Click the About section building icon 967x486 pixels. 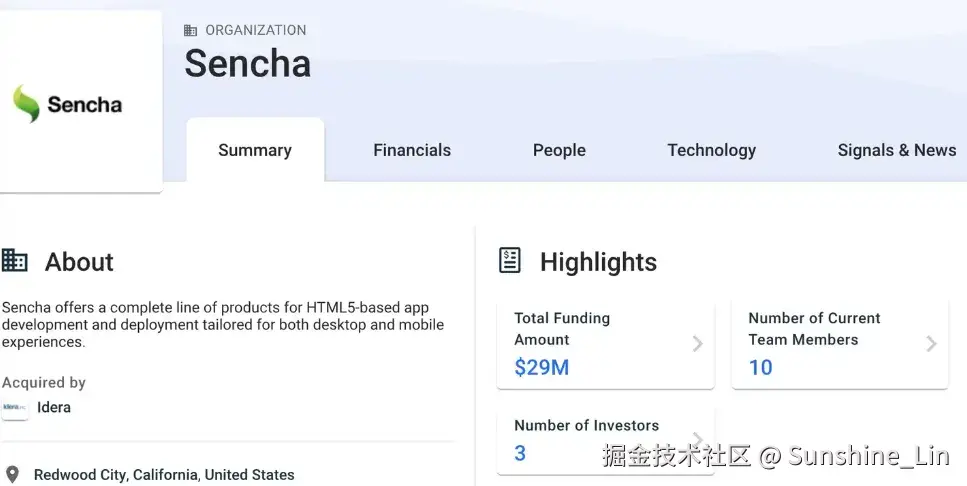click(15, 261)
